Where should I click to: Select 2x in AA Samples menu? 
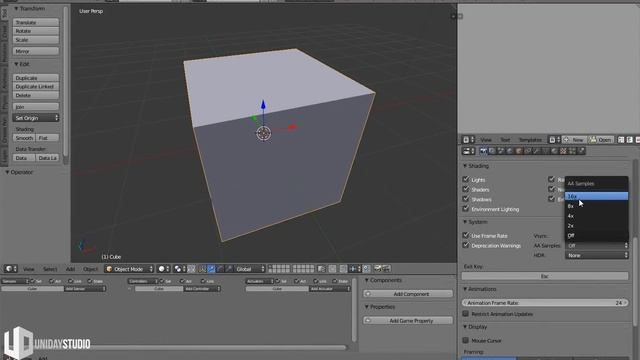click(596, 225)
